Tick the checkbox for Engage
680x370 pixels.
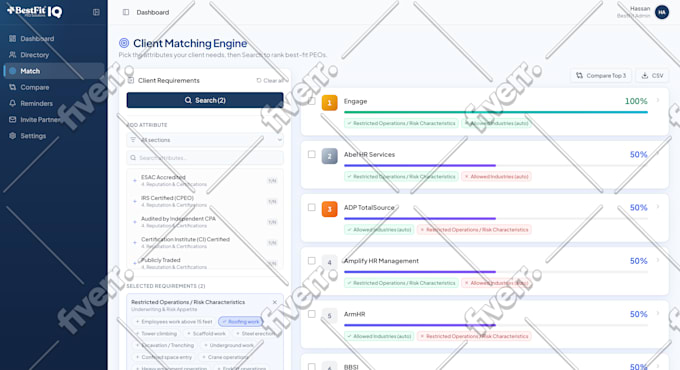(x=311, y=101)
